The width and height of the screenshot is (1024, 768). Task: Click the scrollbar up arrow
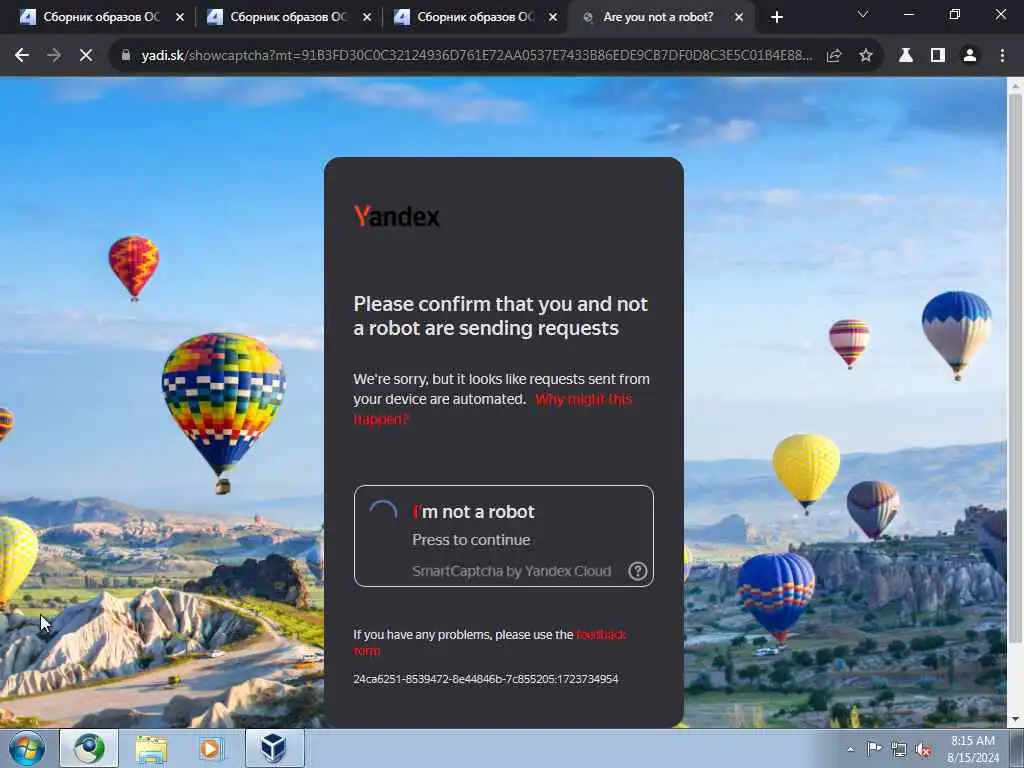click(1016, 86)
